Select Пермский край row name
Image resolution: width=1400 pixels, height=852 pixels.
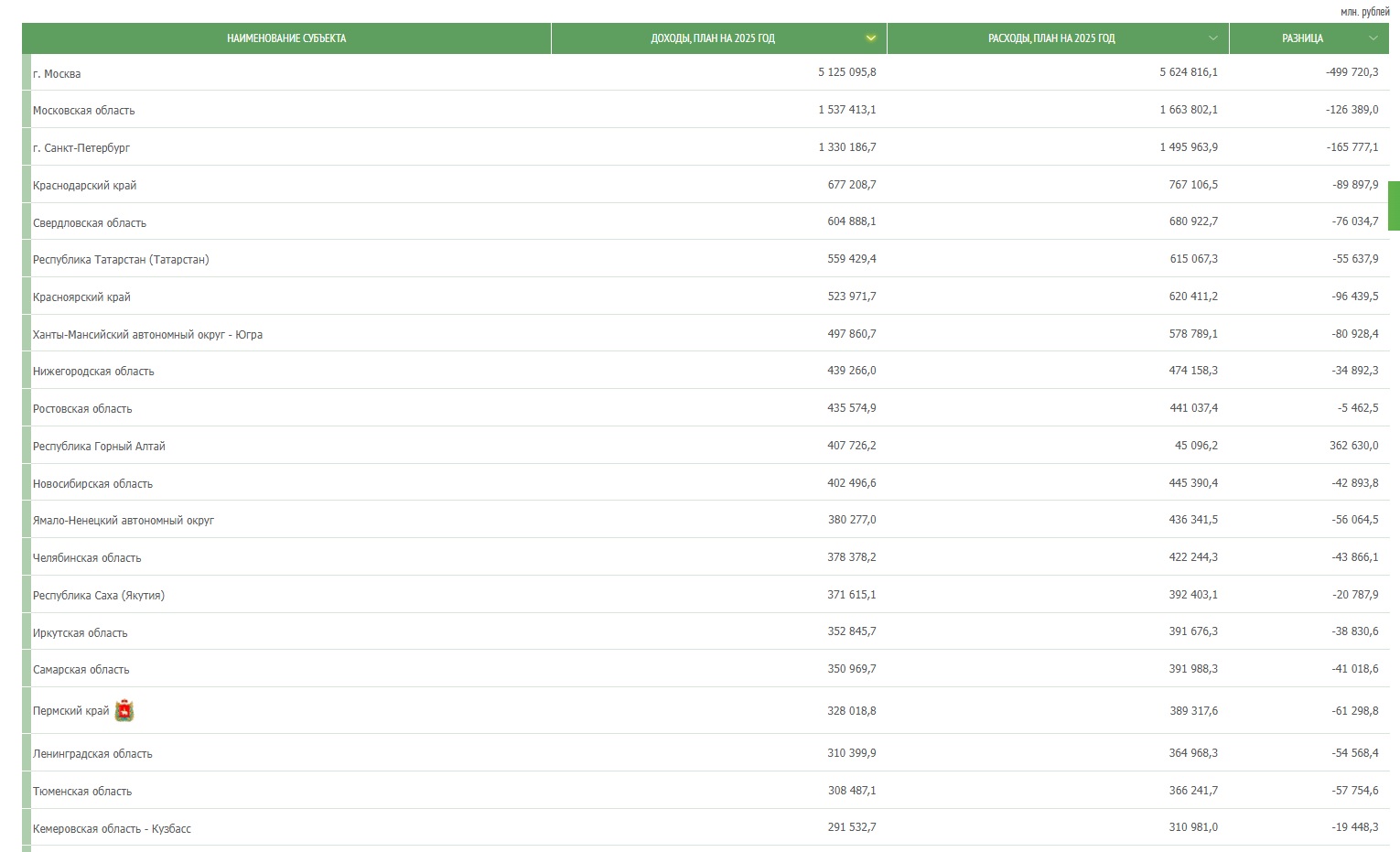coord(71,711)
